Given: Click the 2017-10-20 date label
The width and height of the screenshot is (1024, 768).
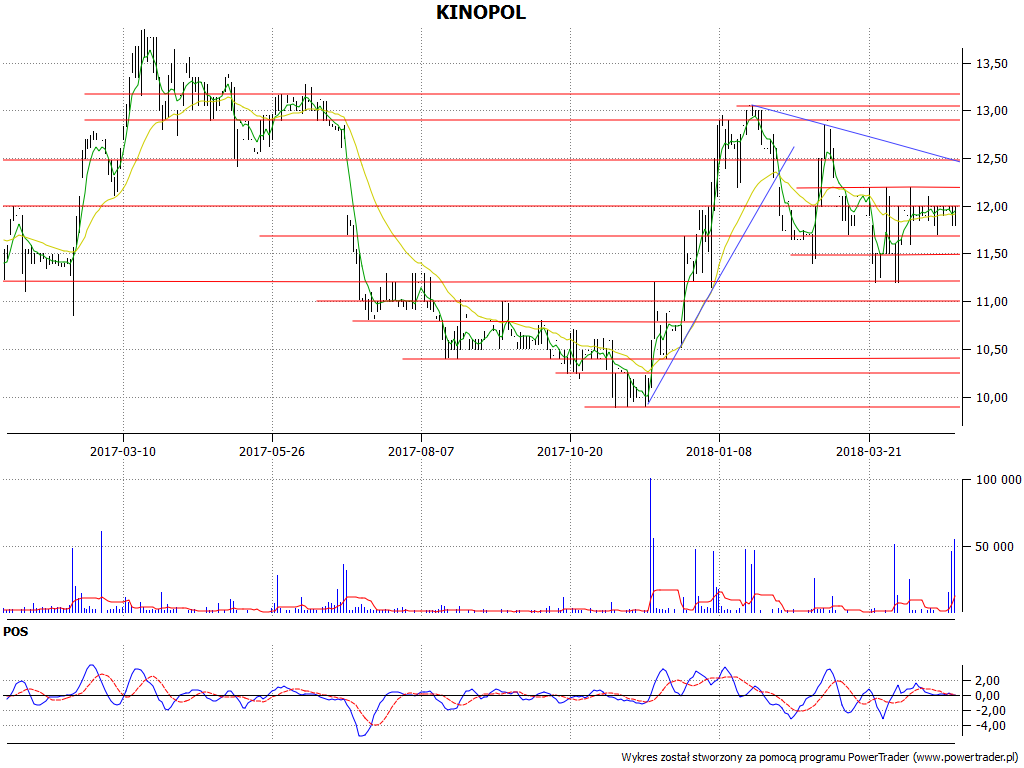Looking at the screenshot, I should click(569, 451).
